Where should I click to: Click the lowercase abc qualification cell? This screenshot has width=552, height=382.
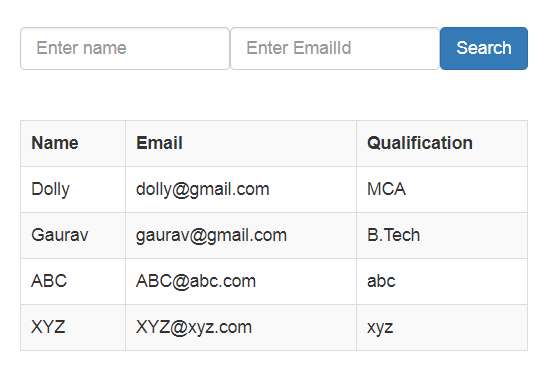tap(442, 281)
